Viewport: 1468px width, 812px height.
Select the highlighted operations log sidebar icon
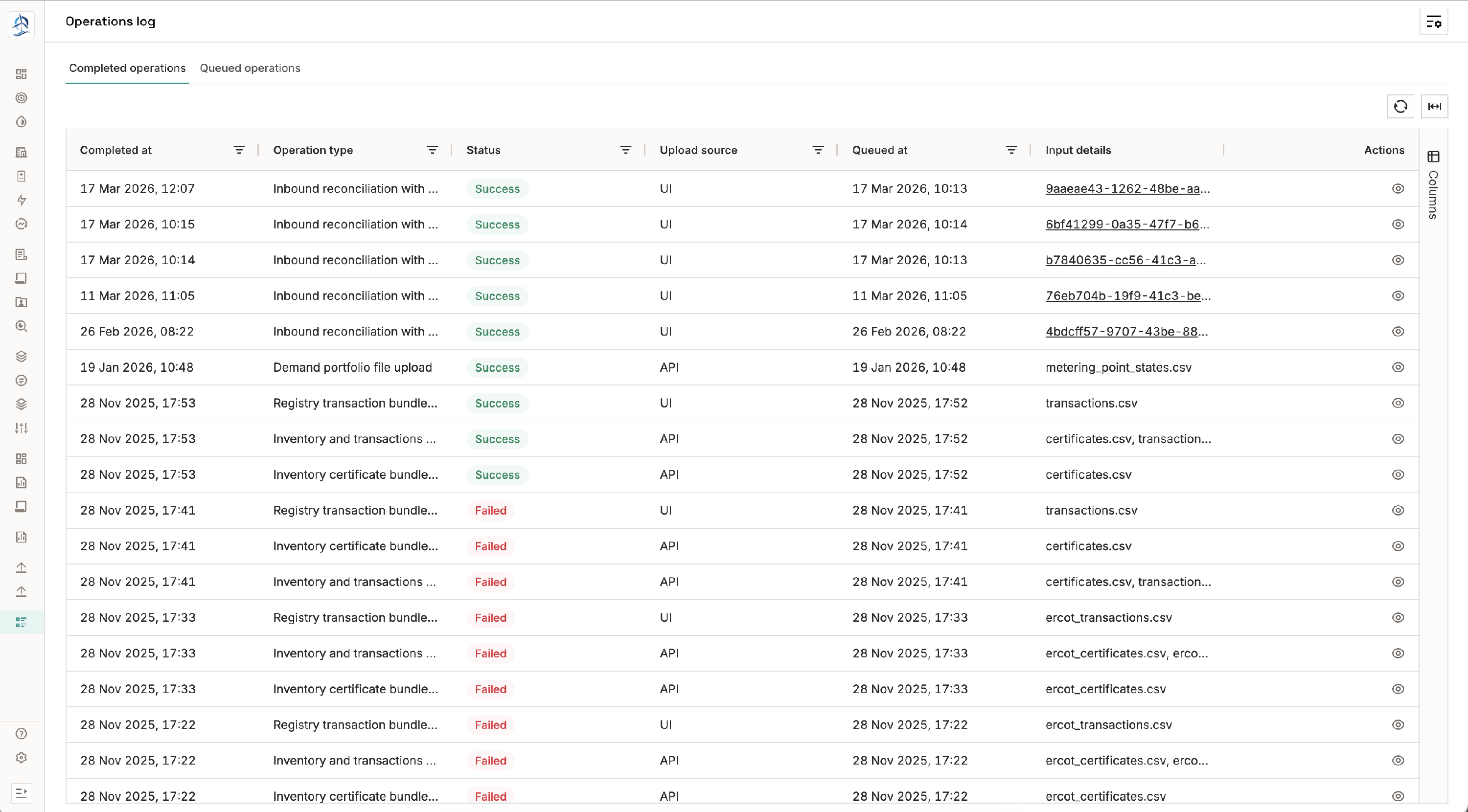21,622
